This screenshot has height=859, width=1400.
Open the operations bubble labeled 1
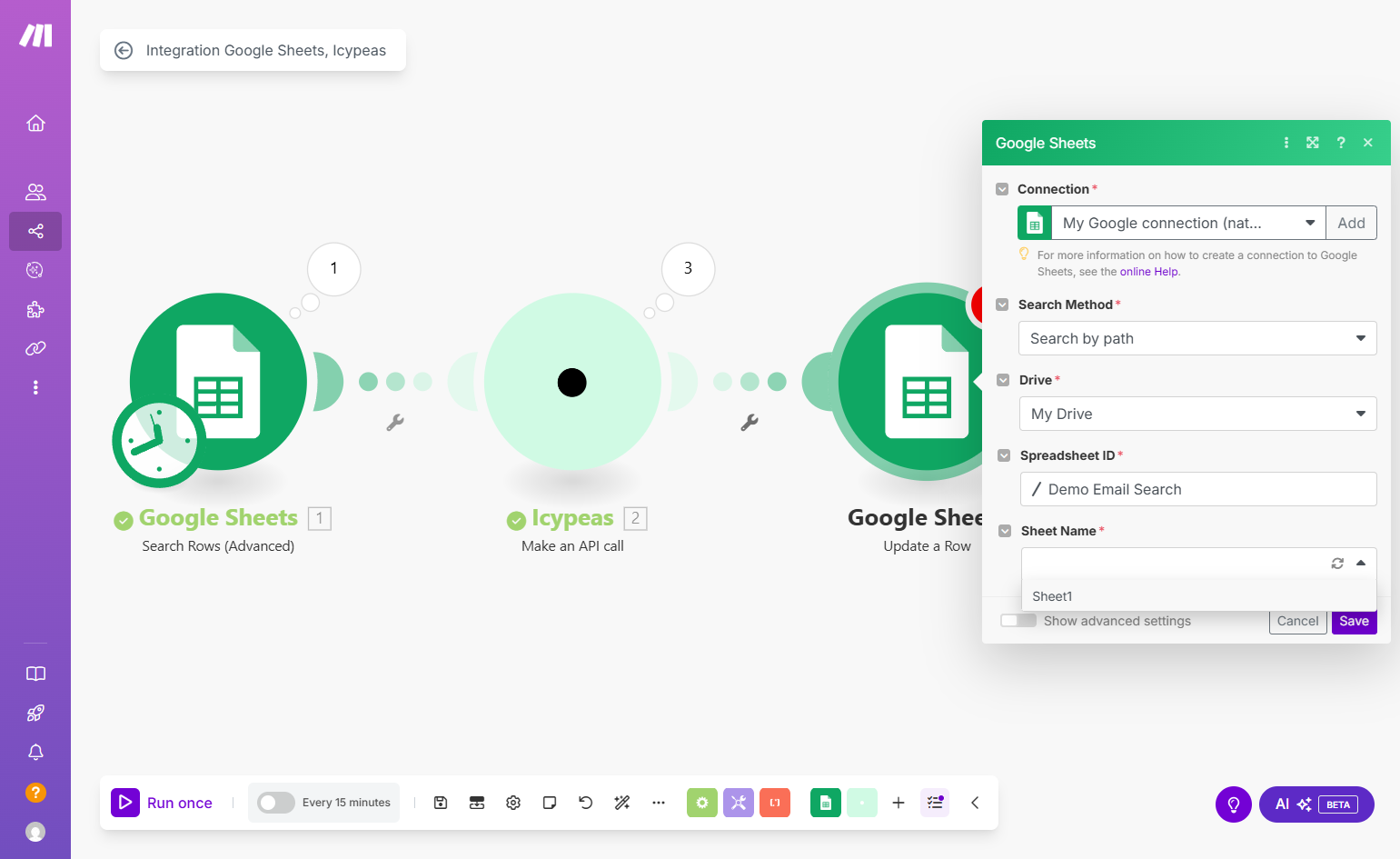[x=333, y=269]
